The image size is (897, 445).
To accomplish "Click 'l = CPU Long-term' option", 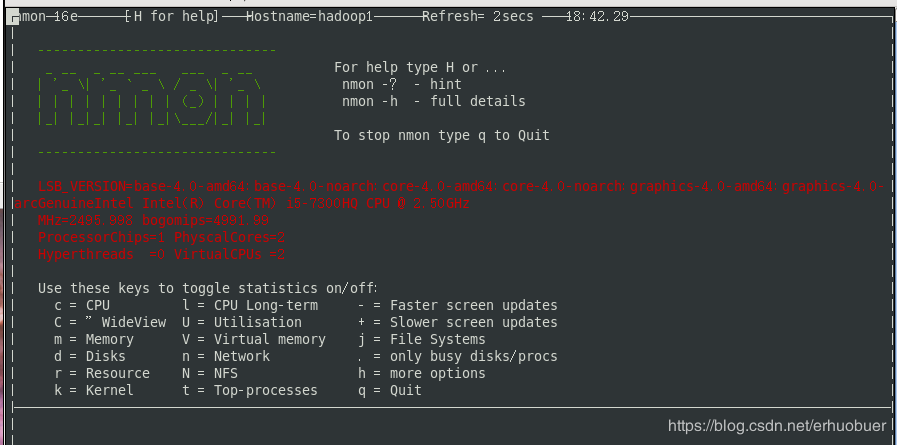I will click(250, 305).
